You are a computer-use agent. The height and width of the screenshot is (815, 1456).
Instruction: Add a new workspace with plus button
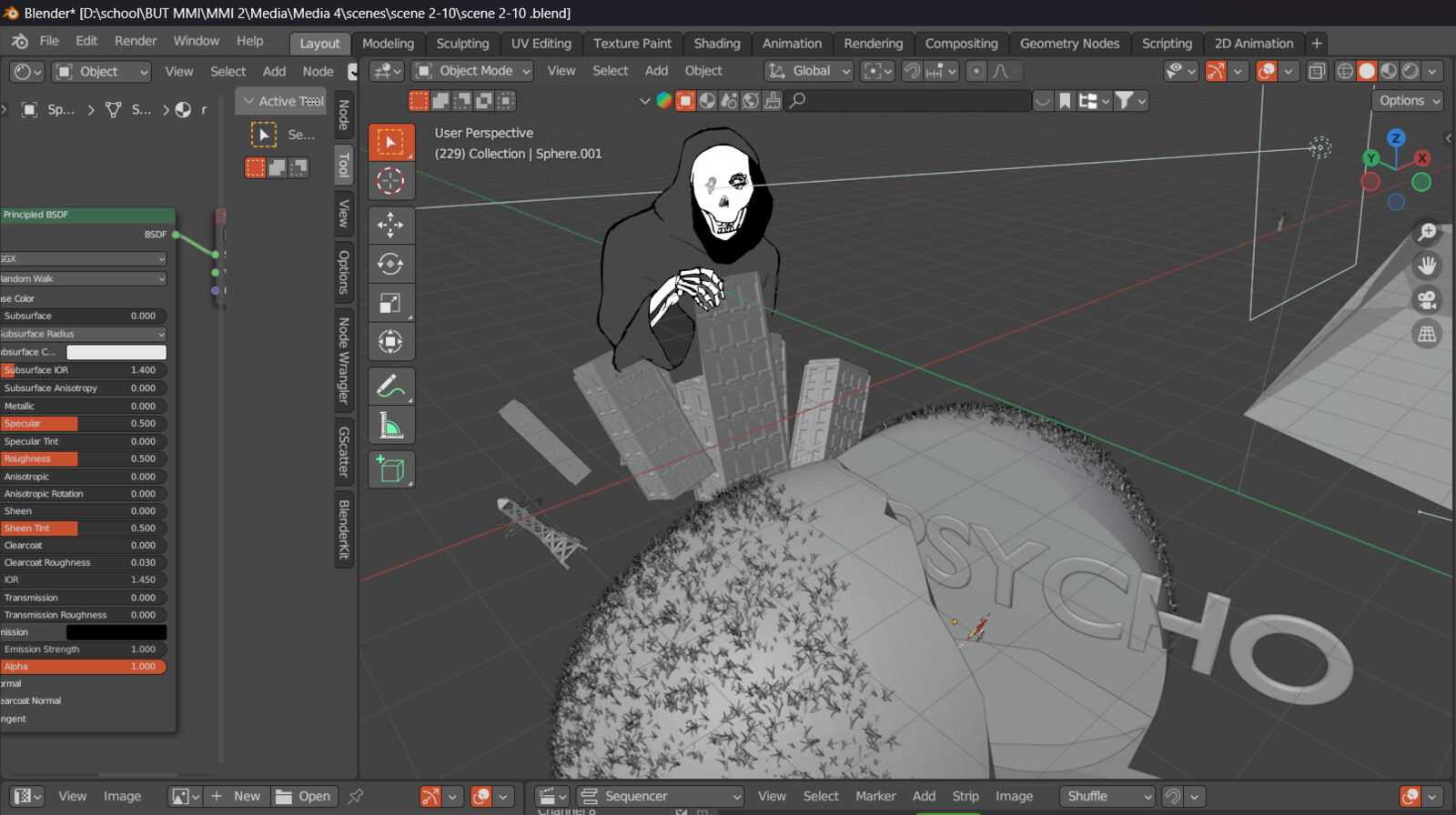pos(1316,43)
